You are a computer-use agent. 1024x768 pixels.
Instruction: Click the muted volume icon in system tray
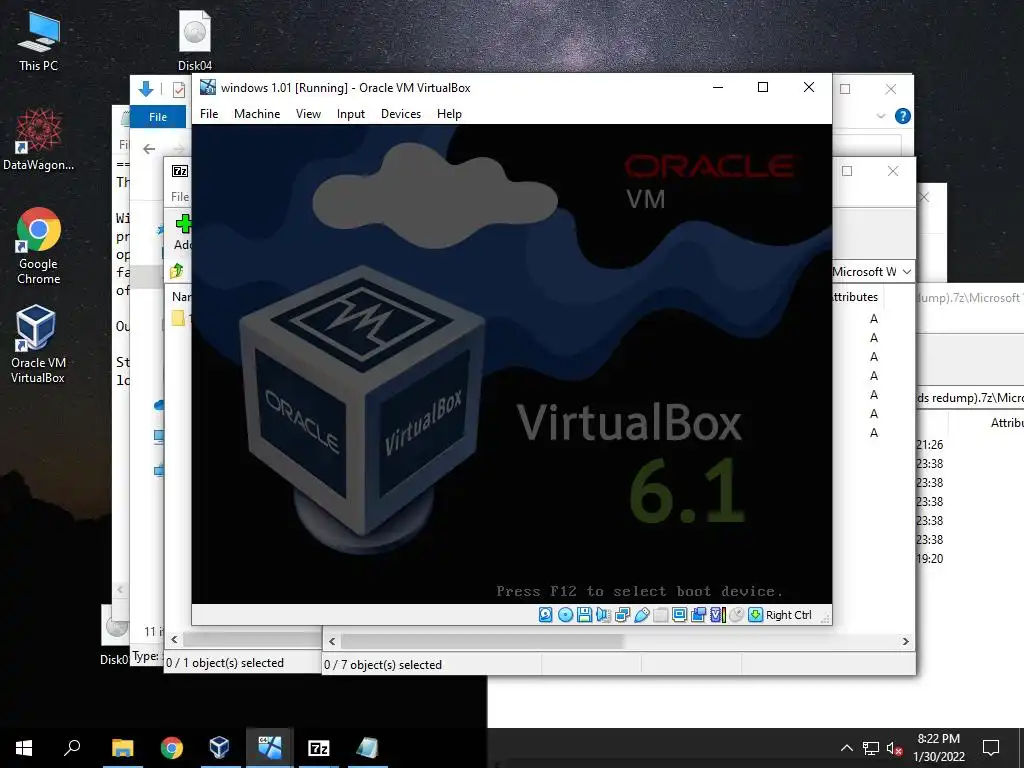[894, 748]
